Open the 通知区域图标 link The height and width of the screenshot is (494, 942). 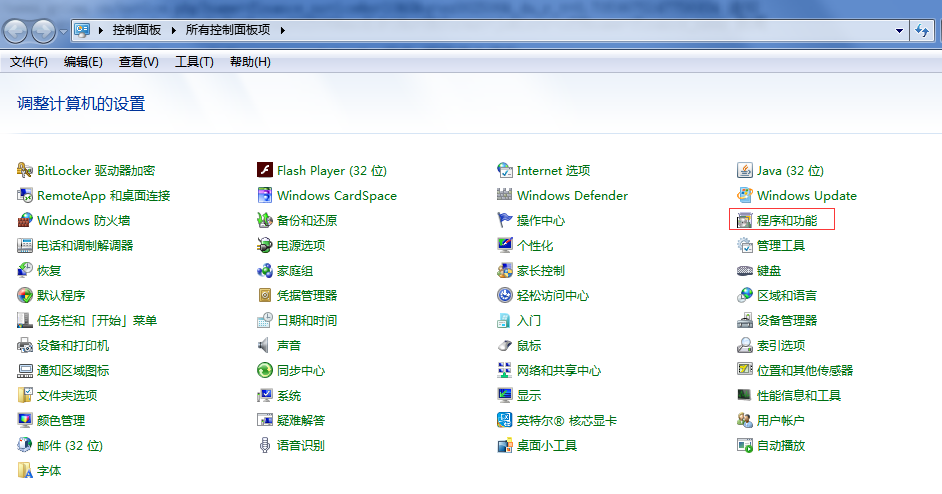(73, 370)
